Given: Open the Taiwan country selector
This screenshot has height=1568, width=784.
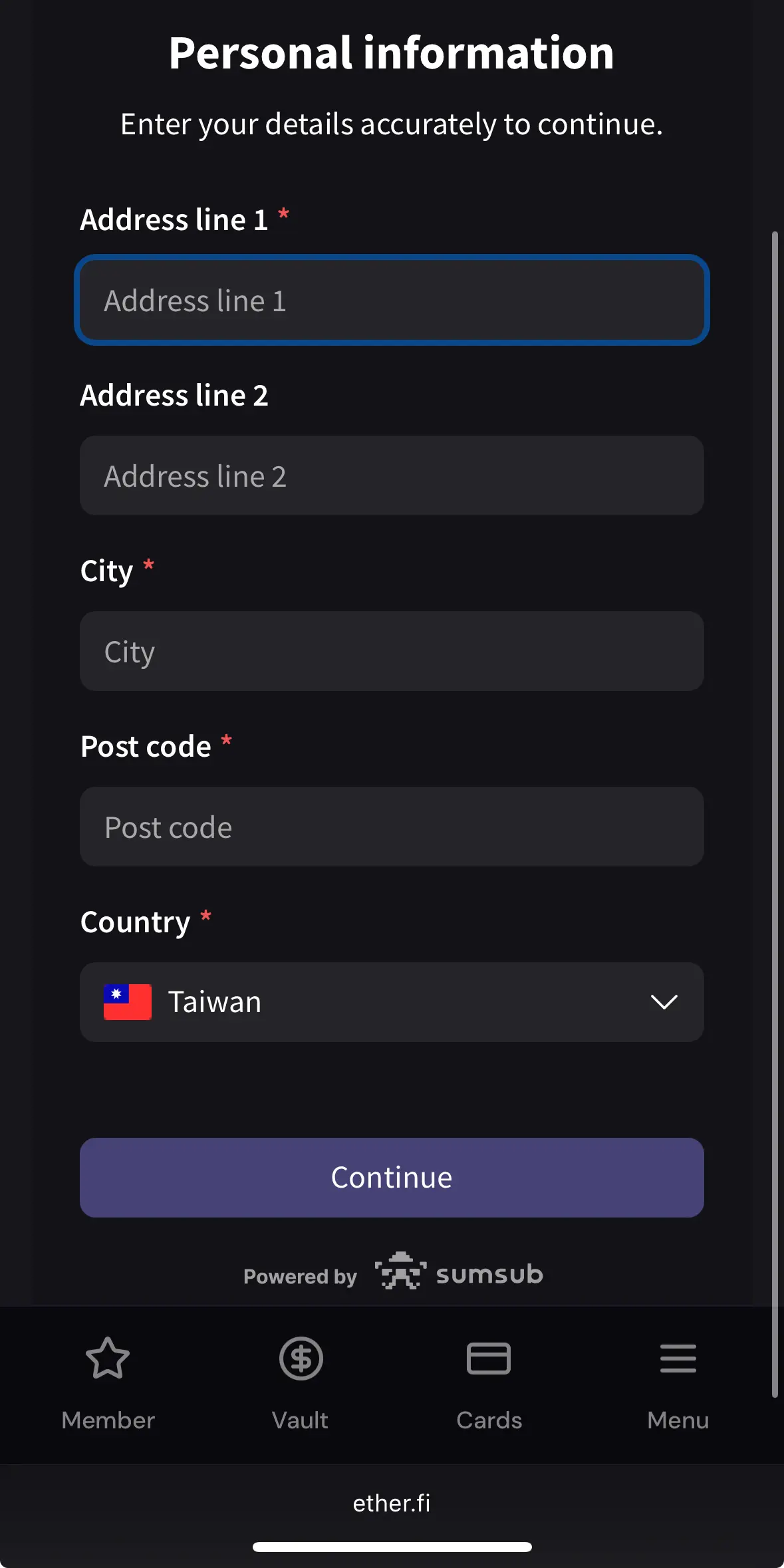Looking at the screenshot, I should point(392,1001).
